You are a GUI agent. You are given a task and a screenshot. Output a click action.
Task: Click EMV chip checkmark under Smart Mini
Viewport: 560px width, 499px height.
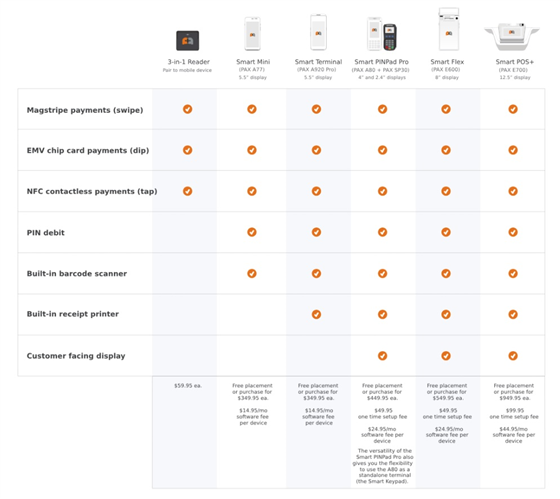pyautogui.click(x=252, y=150)
